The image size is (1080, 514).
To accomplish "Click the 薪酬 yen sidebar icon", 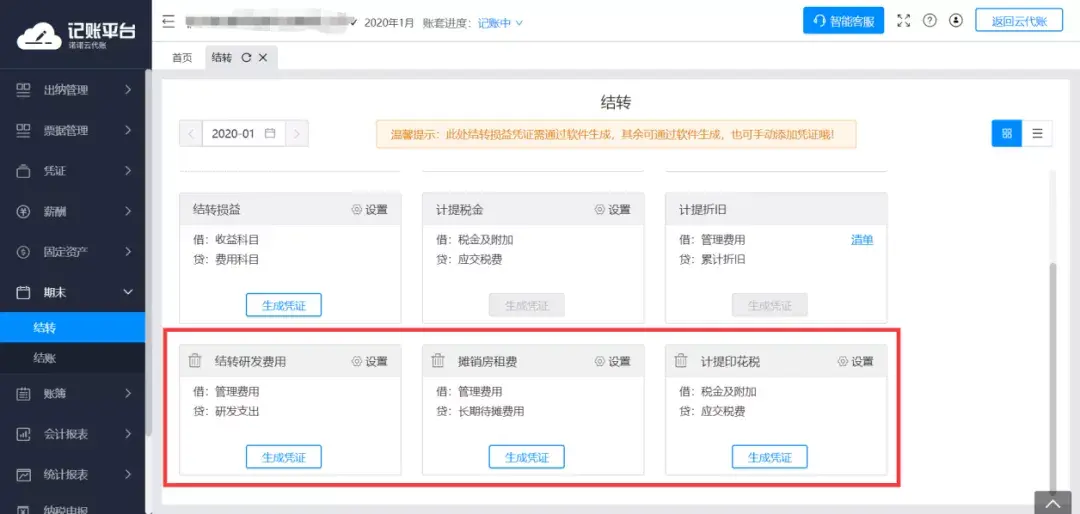I will pos(23,212).
